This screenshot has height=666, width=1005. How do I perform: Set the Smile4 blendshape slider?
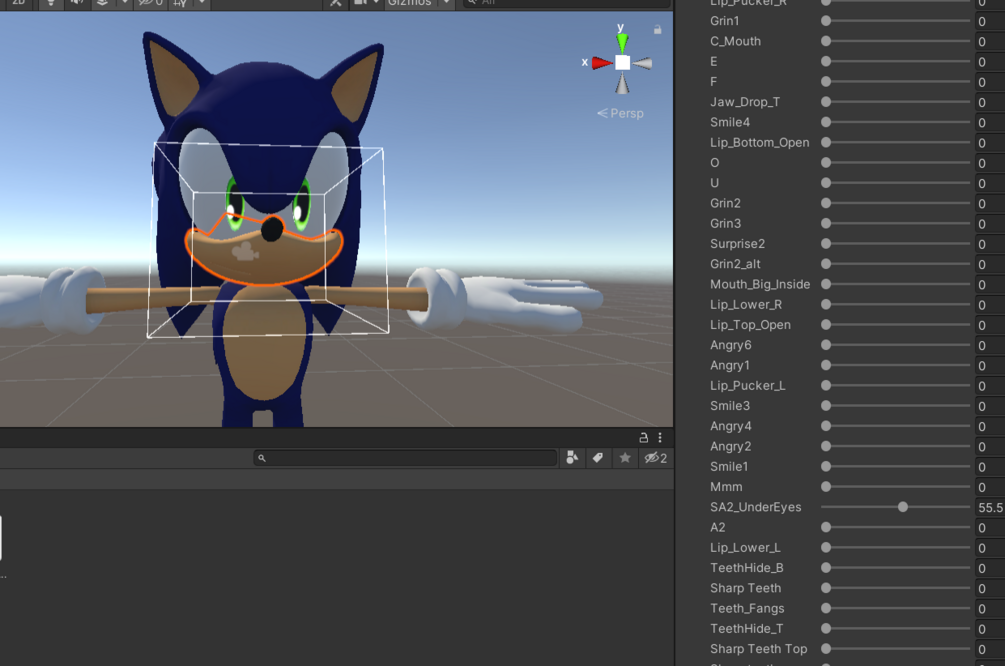click(895, 122)
